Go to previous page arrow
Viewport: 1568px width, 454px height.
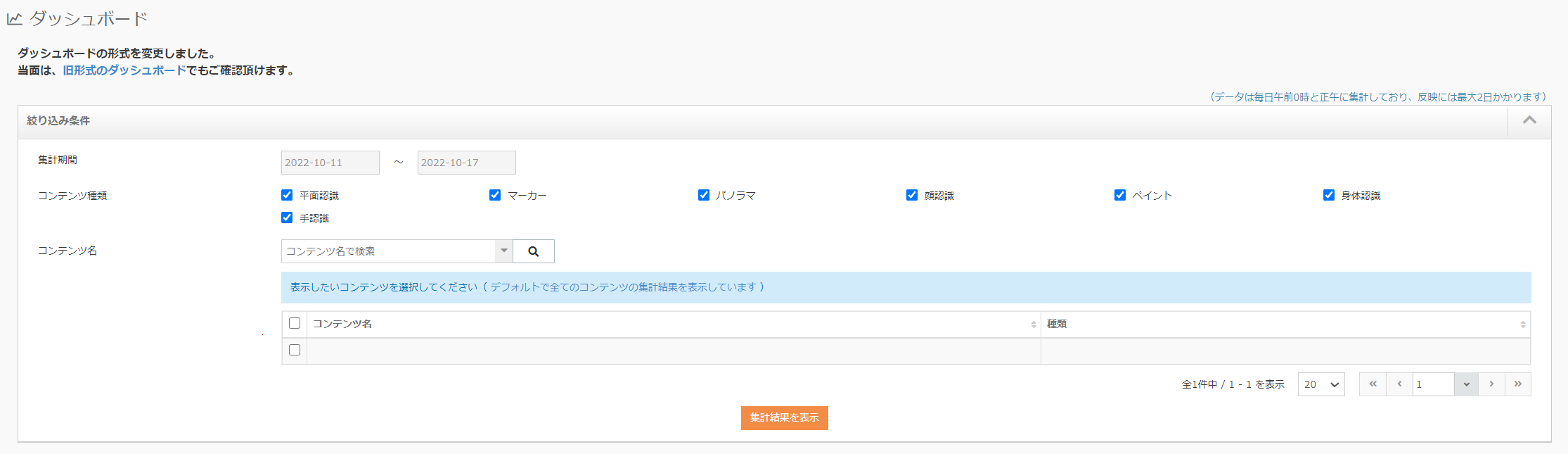pos(1399,384)
